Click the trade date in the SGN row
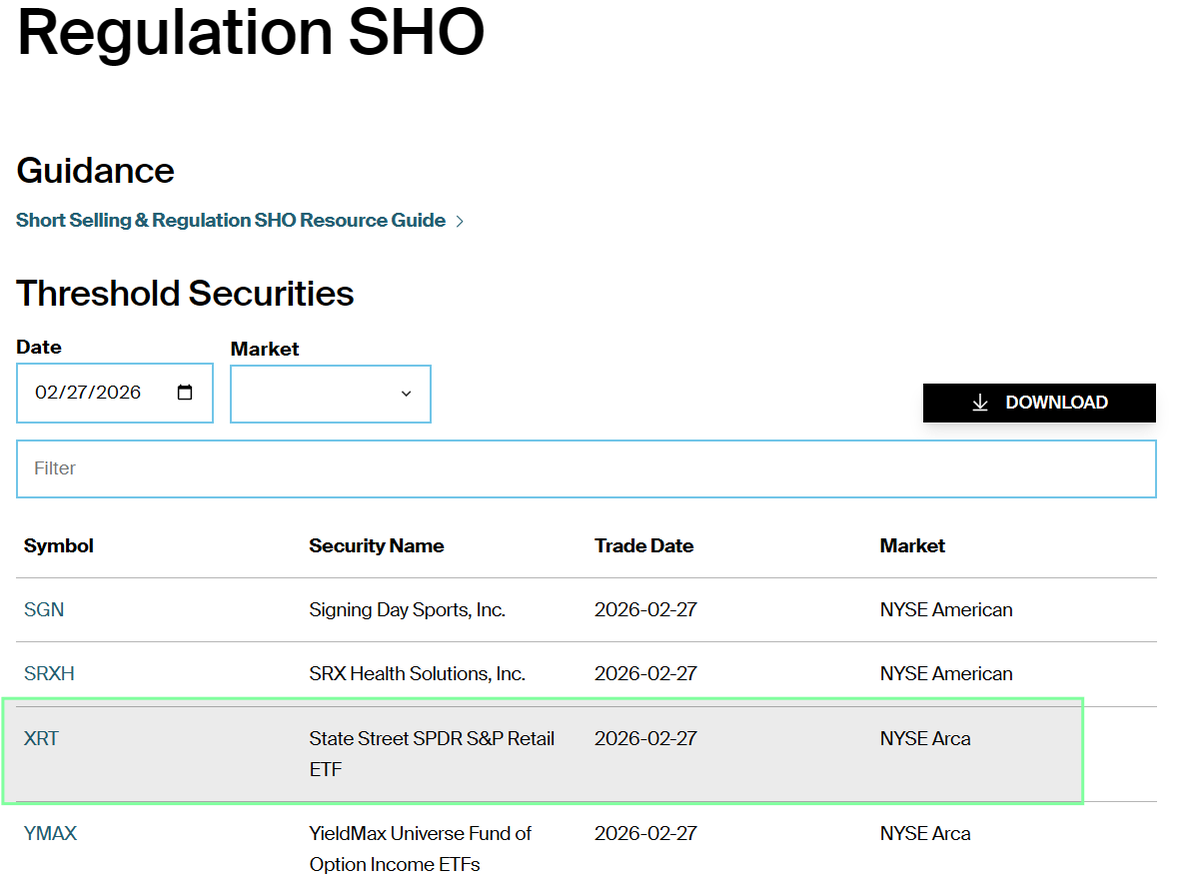1200x885 pixels. pyautogui.click(x=646, y=610)
